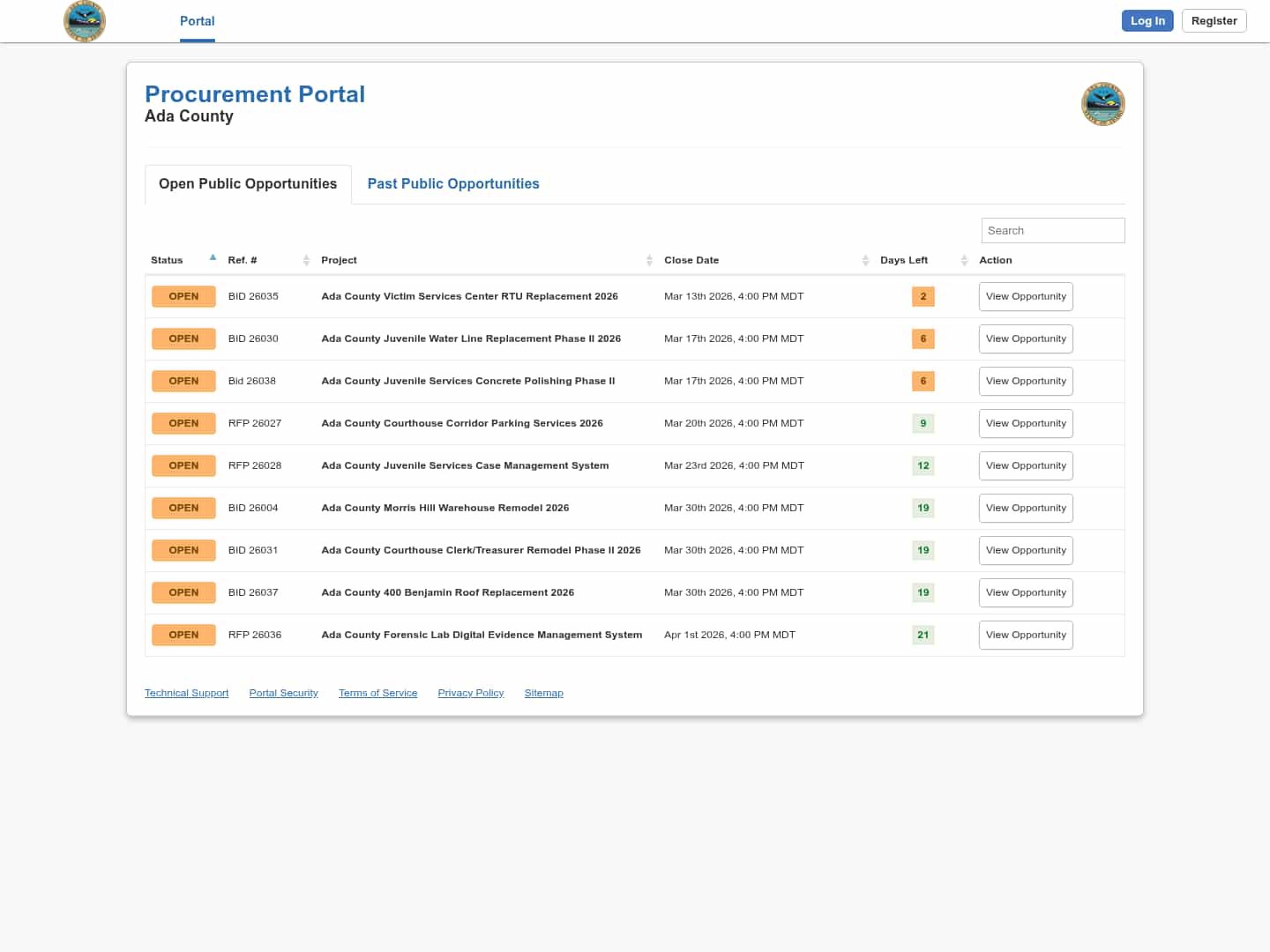Focus the Search input field
The width and height of the screenshot is (1270, 952).
[x=1052, y=230]
